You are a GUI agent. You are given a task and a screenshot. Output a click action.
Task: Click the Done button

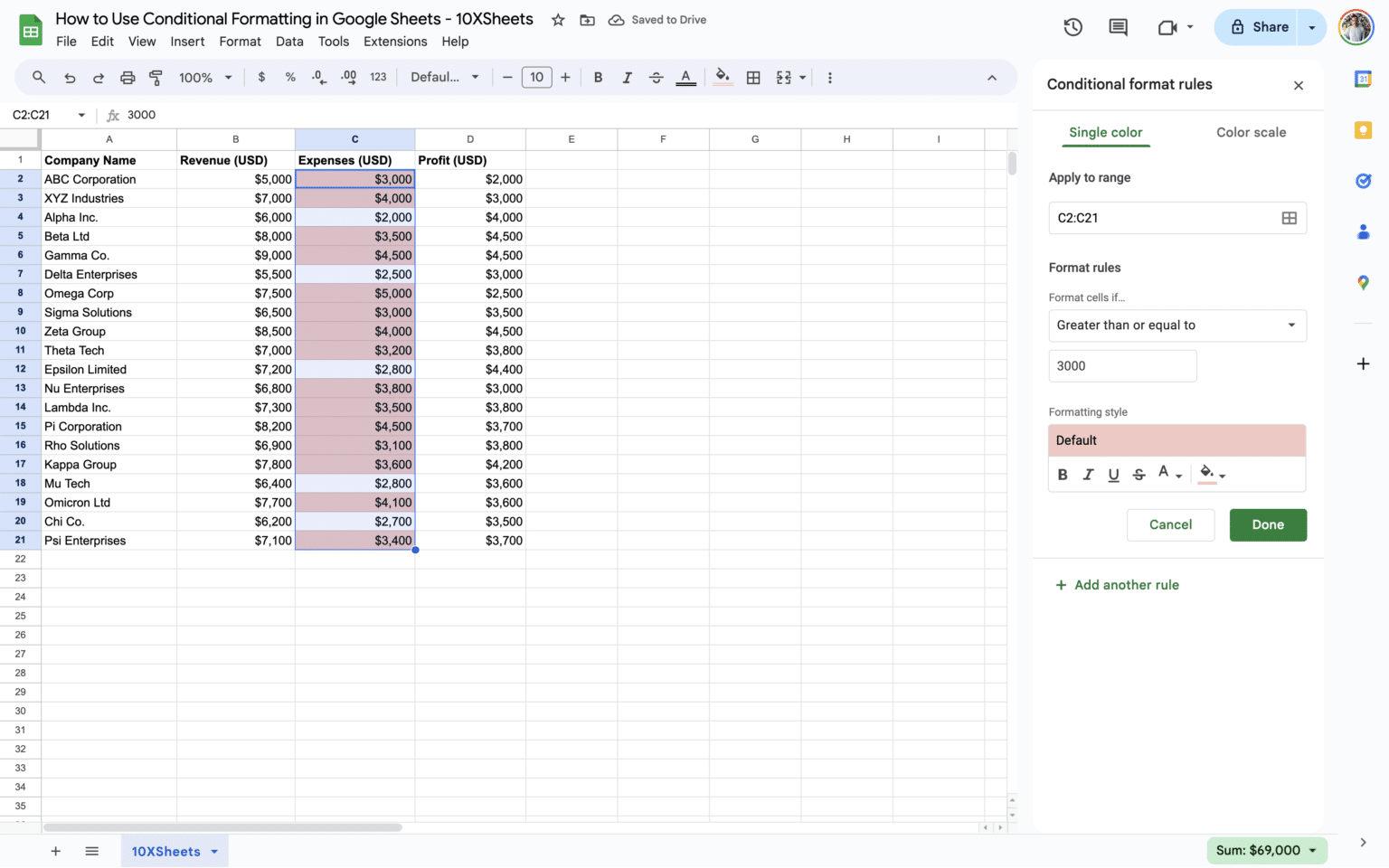point(1268,524)
